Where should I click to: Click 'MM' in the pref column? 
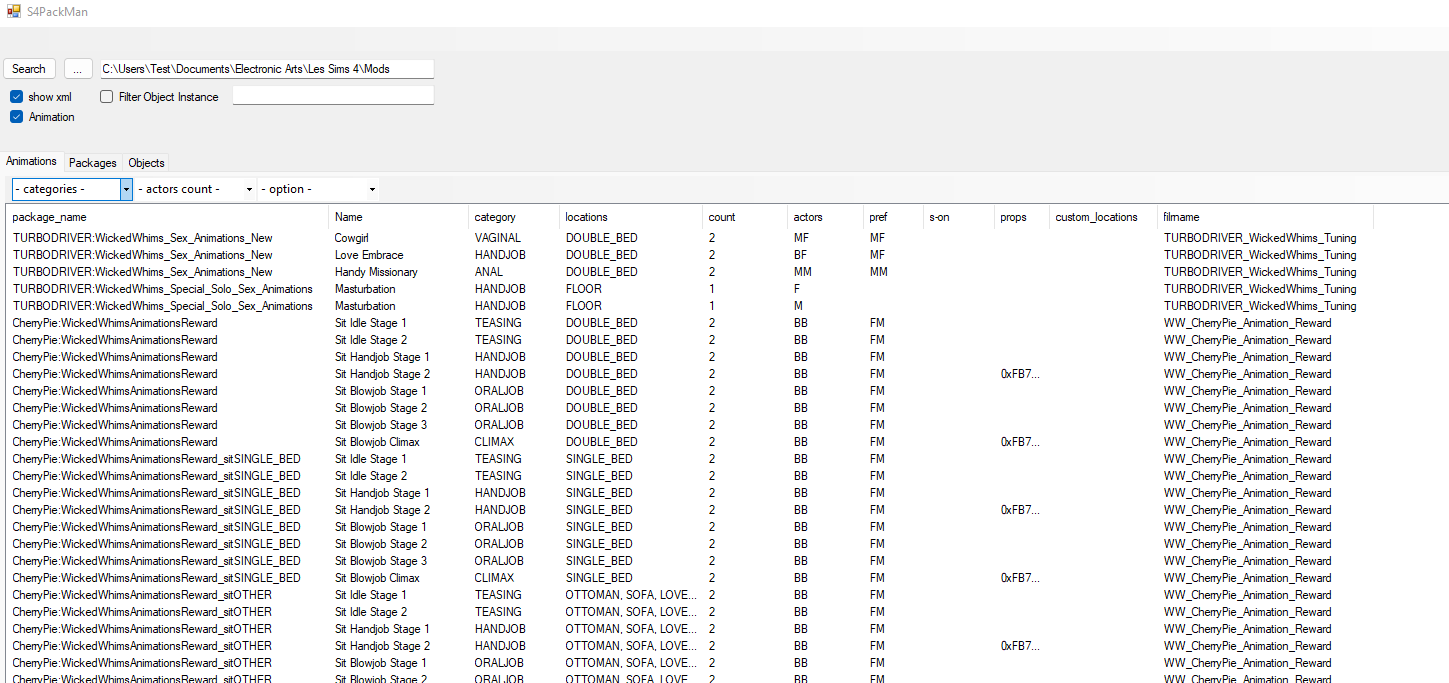pyautogui.click(x=879, y=272)
